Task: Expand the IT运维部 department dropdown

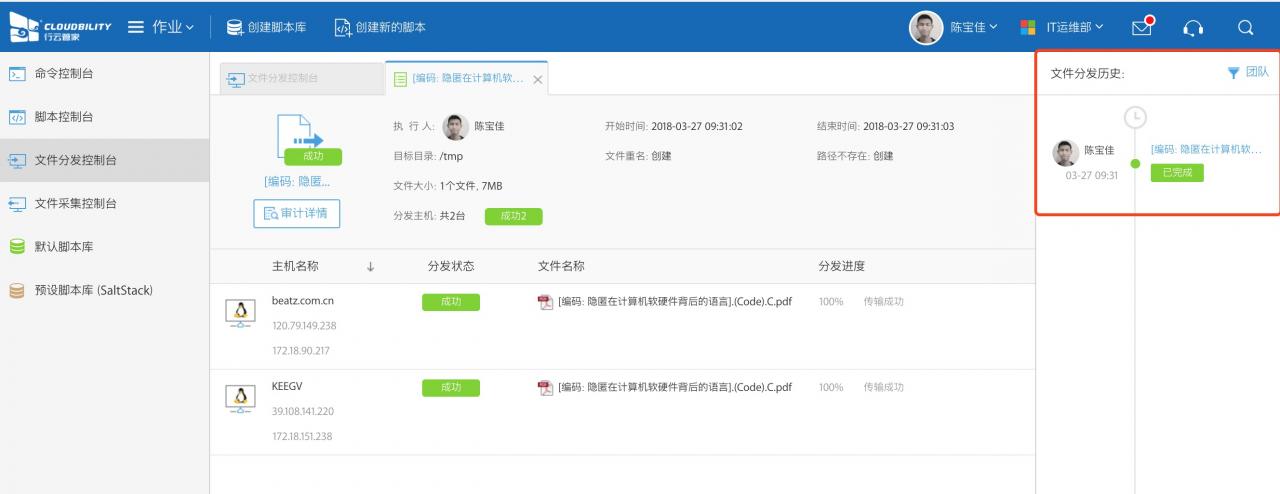Action: click(1062, 28)
